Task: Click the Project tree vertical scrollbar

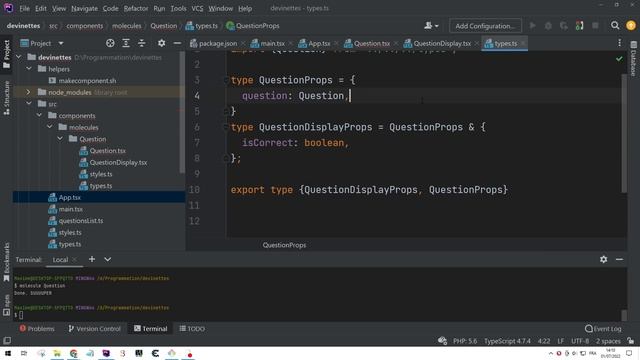Action: click(182, 112)
